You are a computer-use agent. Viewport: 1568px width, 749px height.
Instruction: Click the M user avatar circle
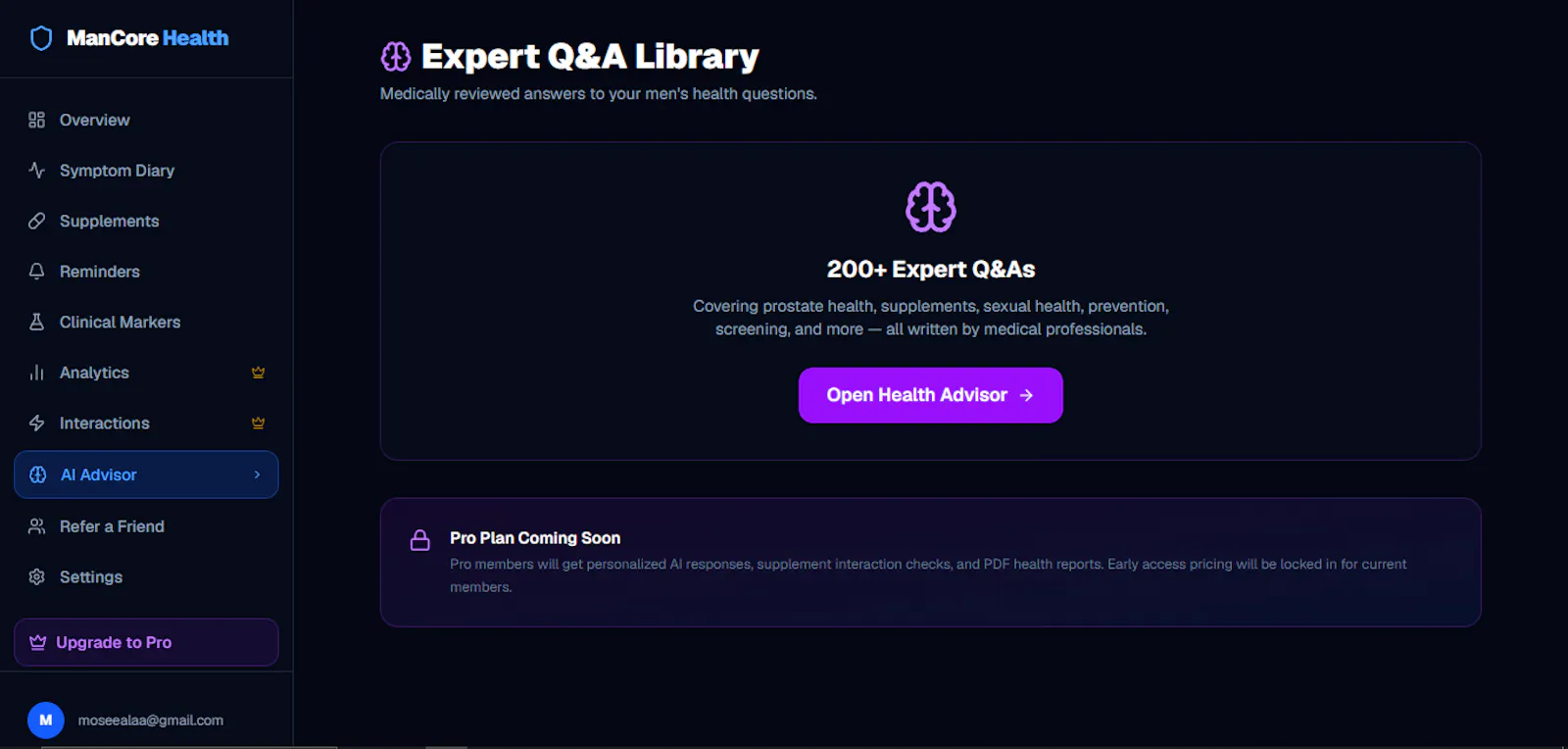46,720
